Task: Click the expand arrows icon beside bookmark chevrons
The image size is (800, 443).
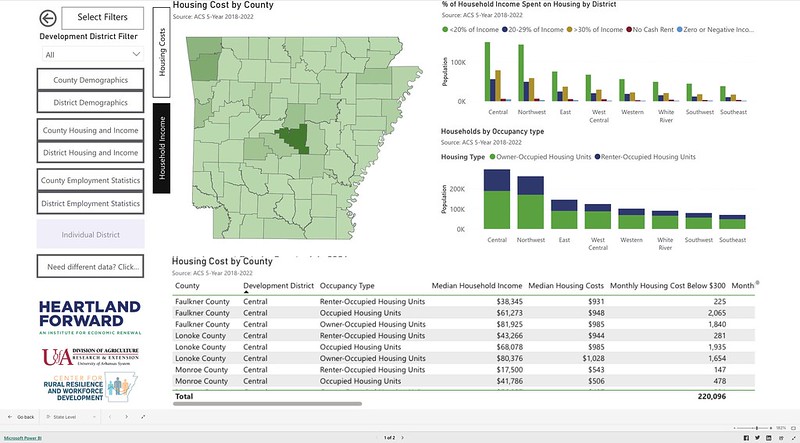Action: point(143,417)
